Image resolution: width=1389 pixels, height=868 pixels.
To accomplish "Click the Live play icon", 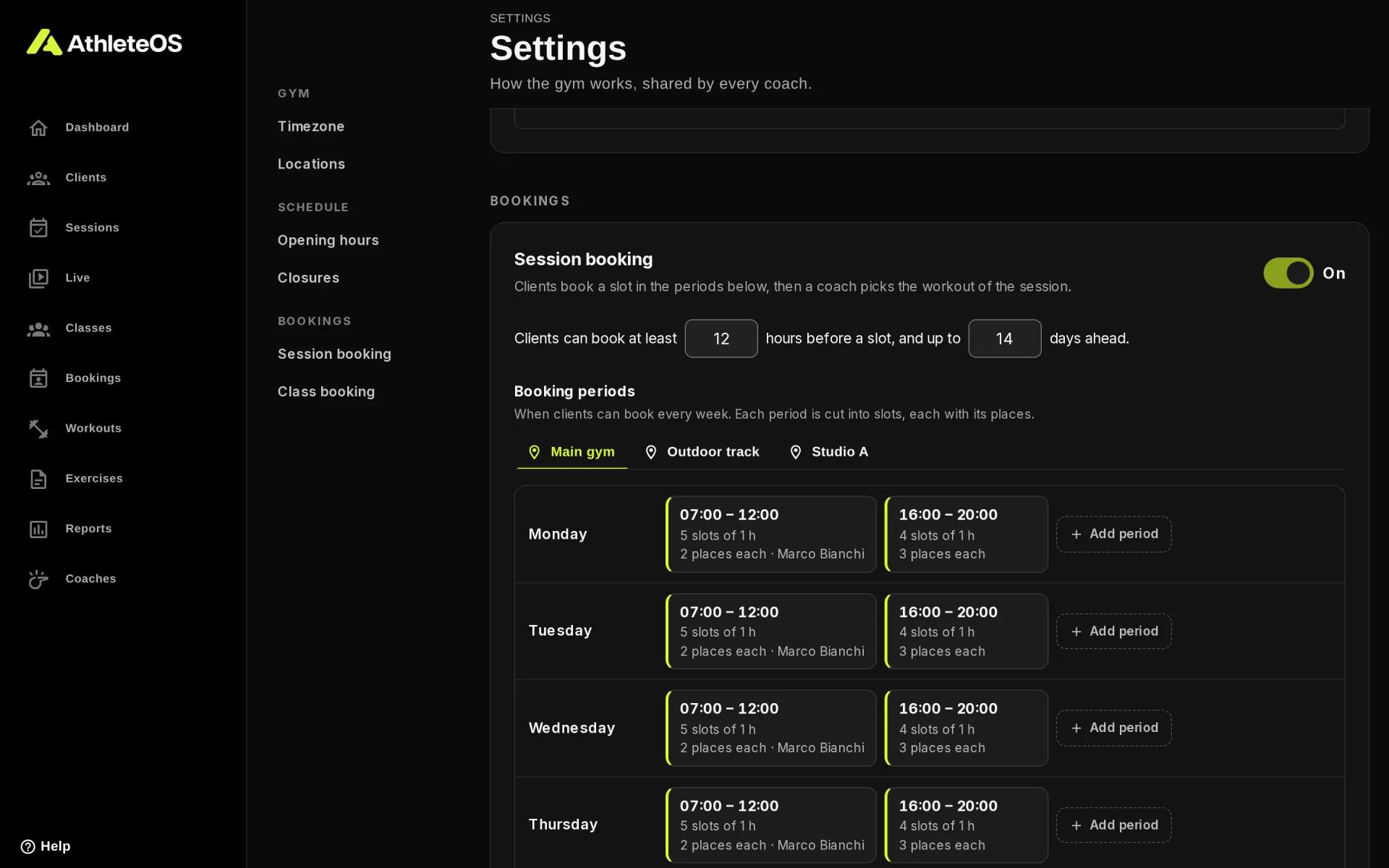I will pos(38,278).
